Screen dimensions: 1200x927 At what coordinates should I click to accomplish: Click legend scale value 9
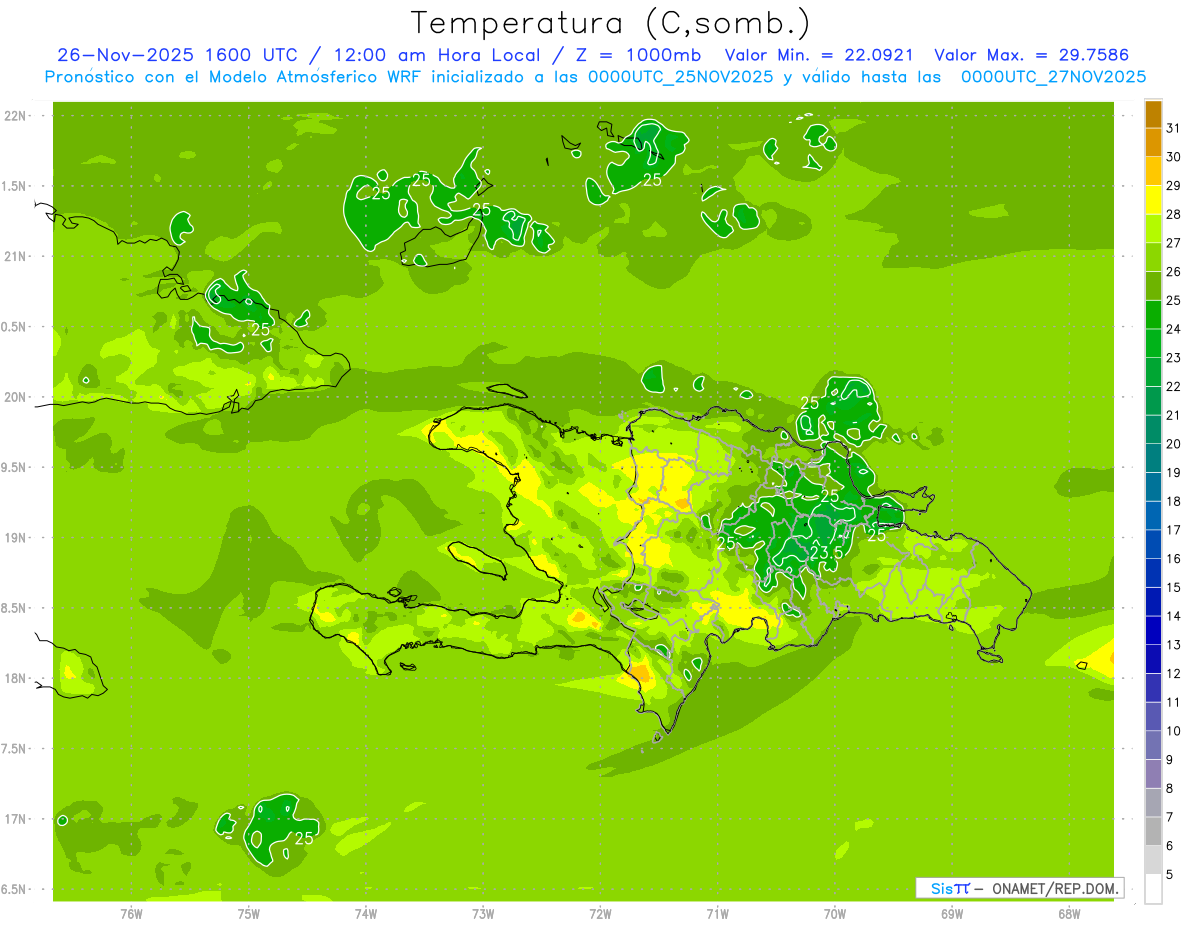[1170, 760]
